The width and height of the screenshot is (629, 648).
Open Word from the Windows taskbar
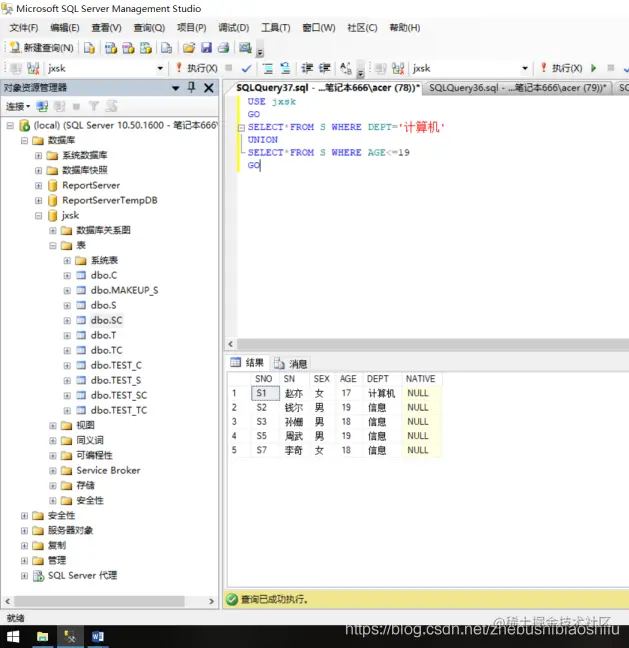point(98,636)
